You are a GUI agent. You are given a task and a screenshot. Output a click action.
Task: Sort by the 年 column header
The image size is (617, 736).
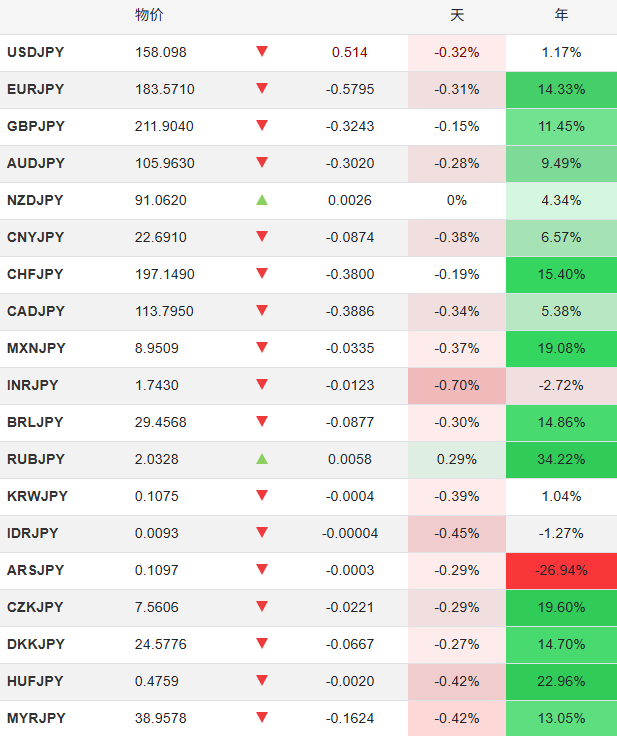pos(561,15)
